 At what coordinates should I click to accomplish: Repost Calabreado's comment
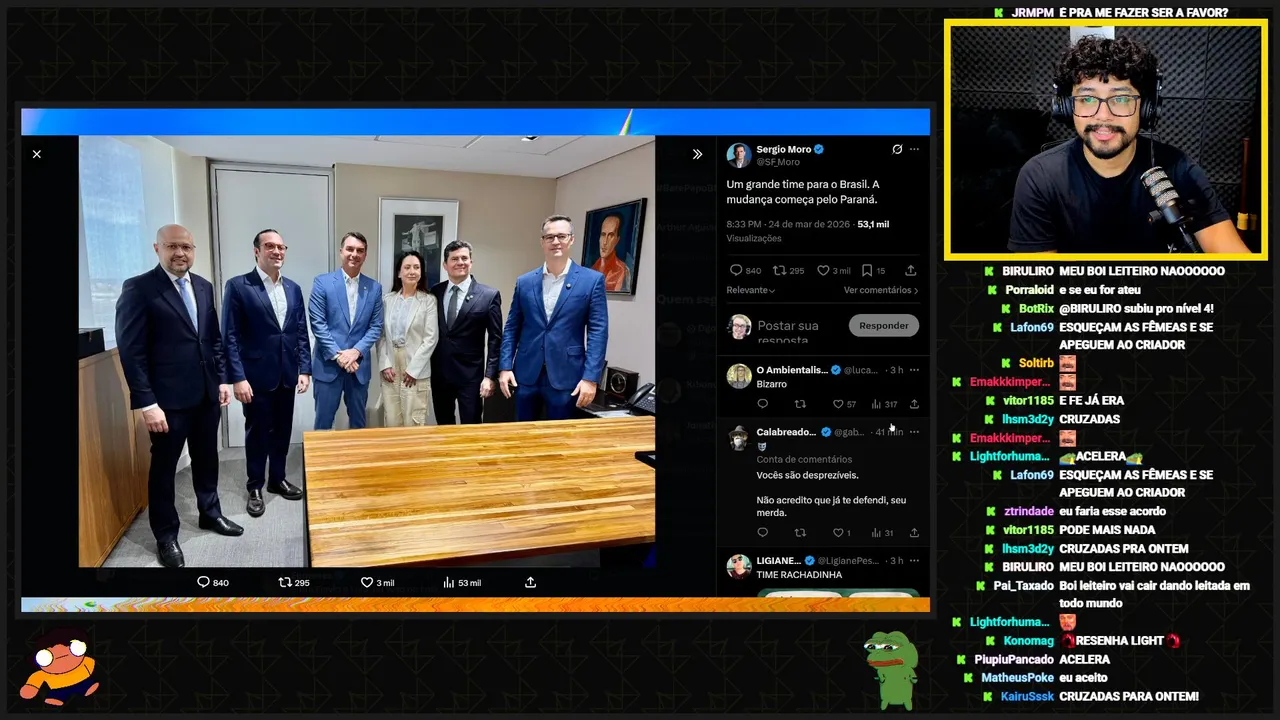(800, 533)
